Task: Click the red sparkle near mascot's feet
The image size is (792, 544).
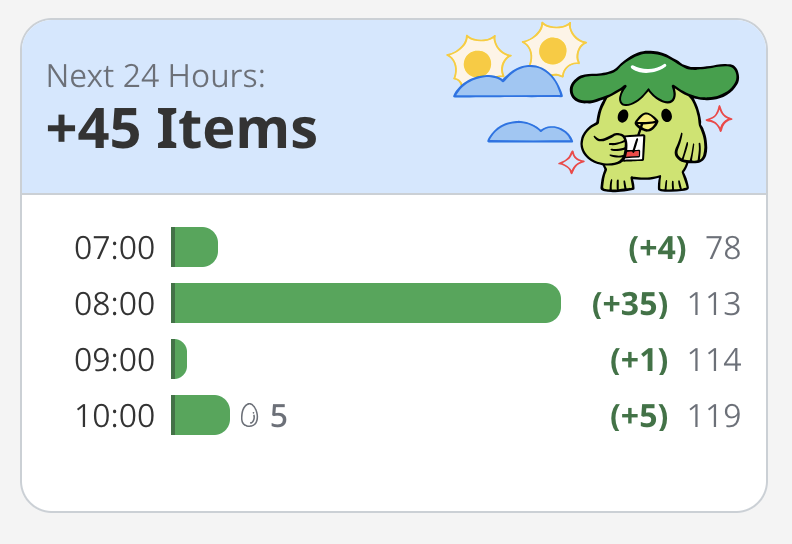Action: coord(571,162)
